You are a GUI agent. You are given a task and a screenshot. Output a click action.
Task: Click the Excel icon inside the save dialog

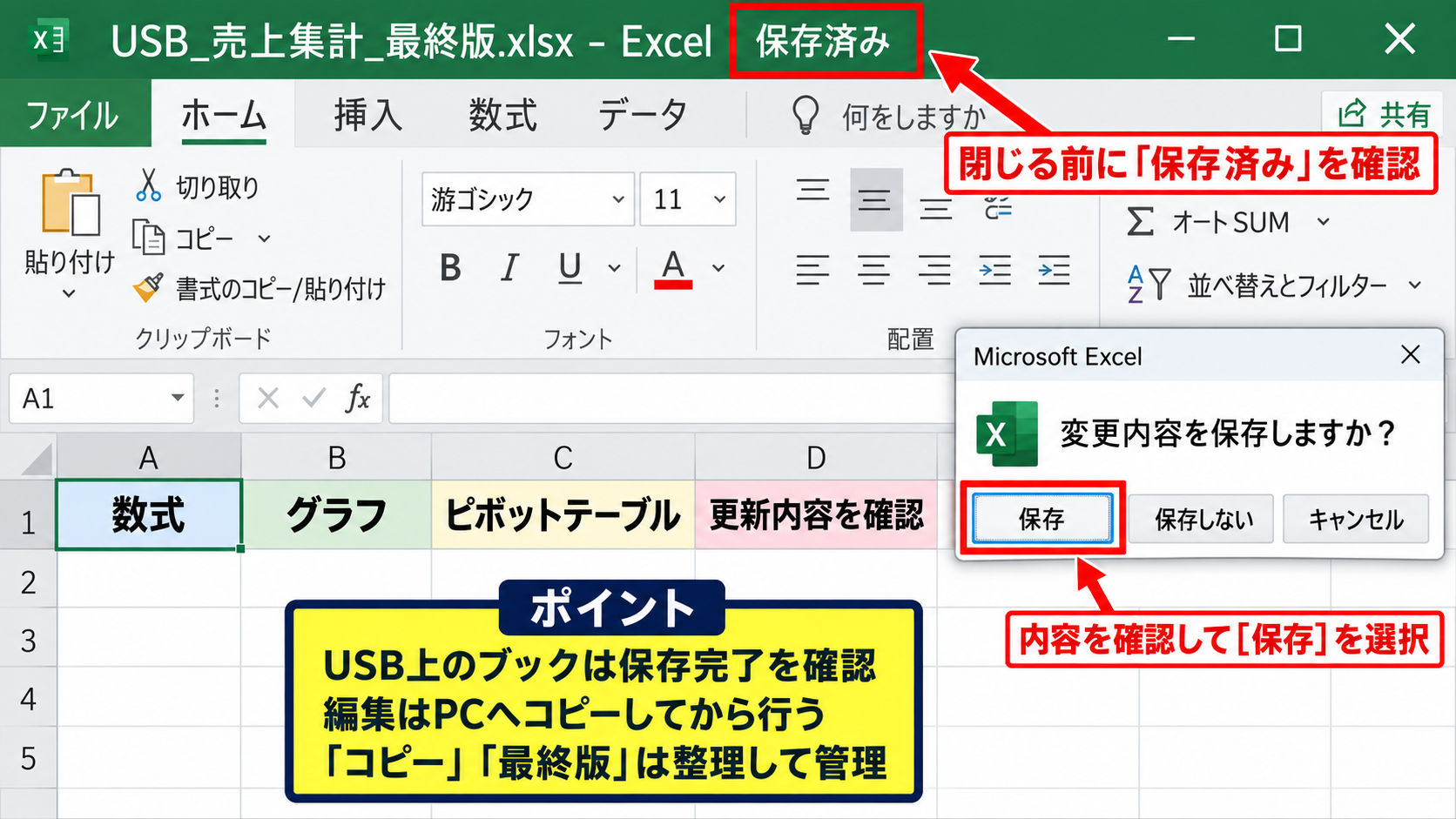pos(1007,433)
